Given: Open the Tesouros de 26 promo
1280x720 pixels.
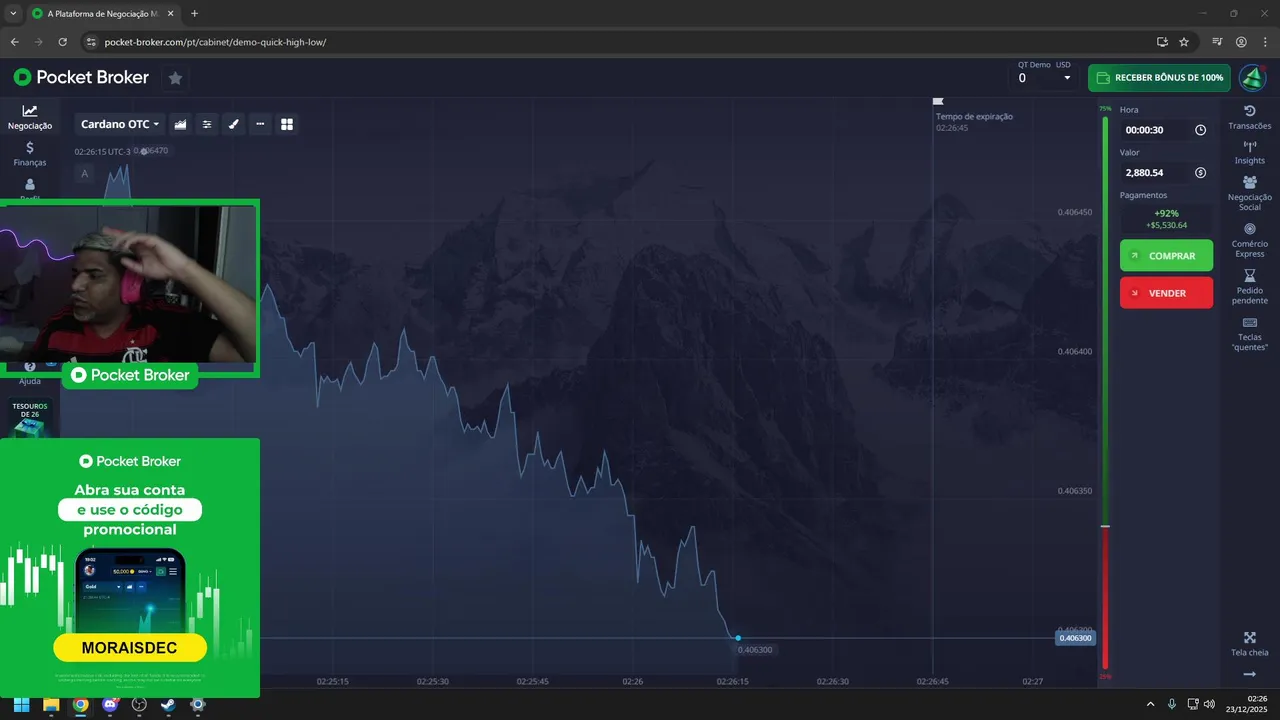Looking at the screenshot, I should (30, 418).
